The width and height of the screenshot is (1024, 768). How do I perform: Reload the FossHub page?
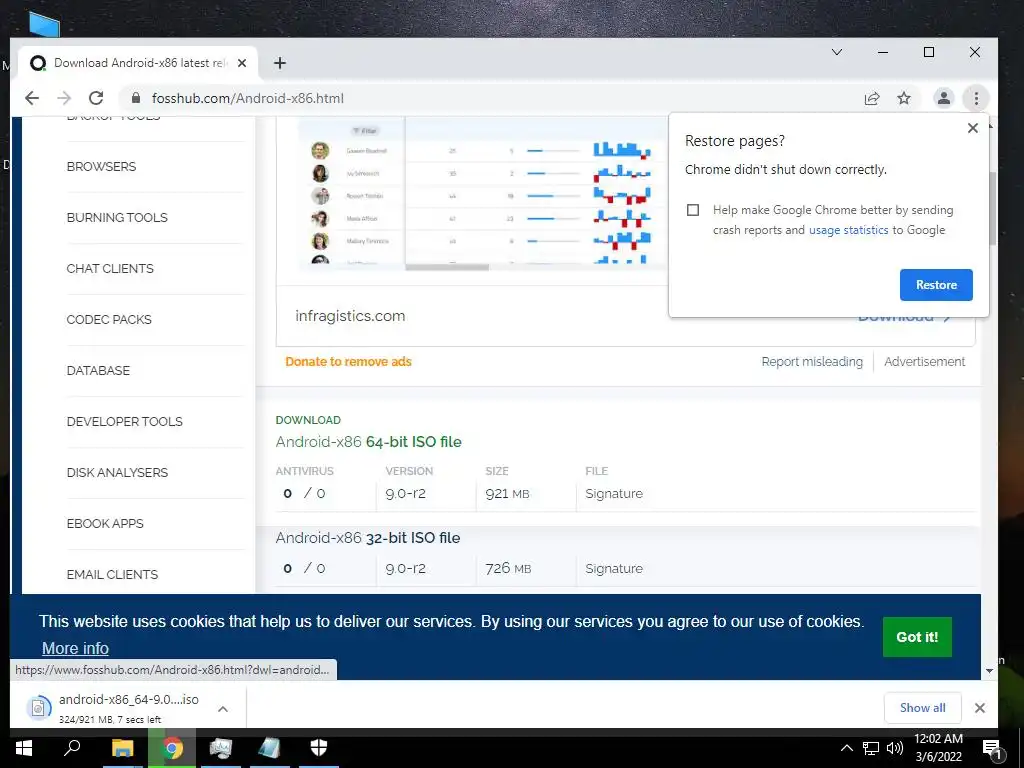(x=96, y=99)
